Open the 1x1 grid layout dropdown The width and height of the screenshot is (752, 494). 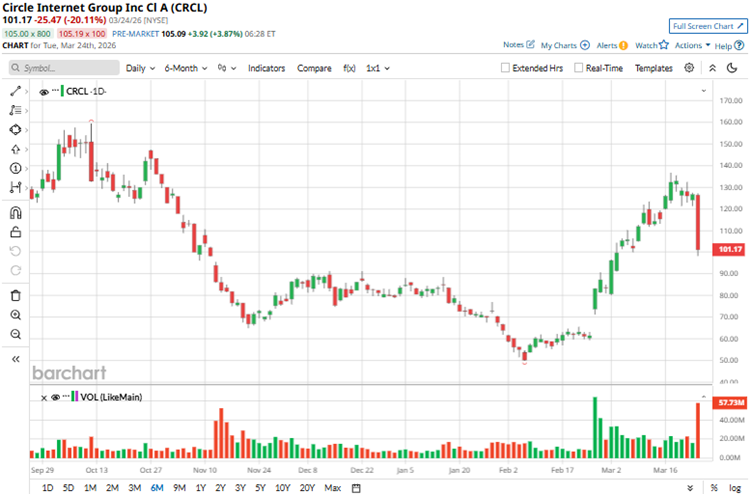click(378, 68)
